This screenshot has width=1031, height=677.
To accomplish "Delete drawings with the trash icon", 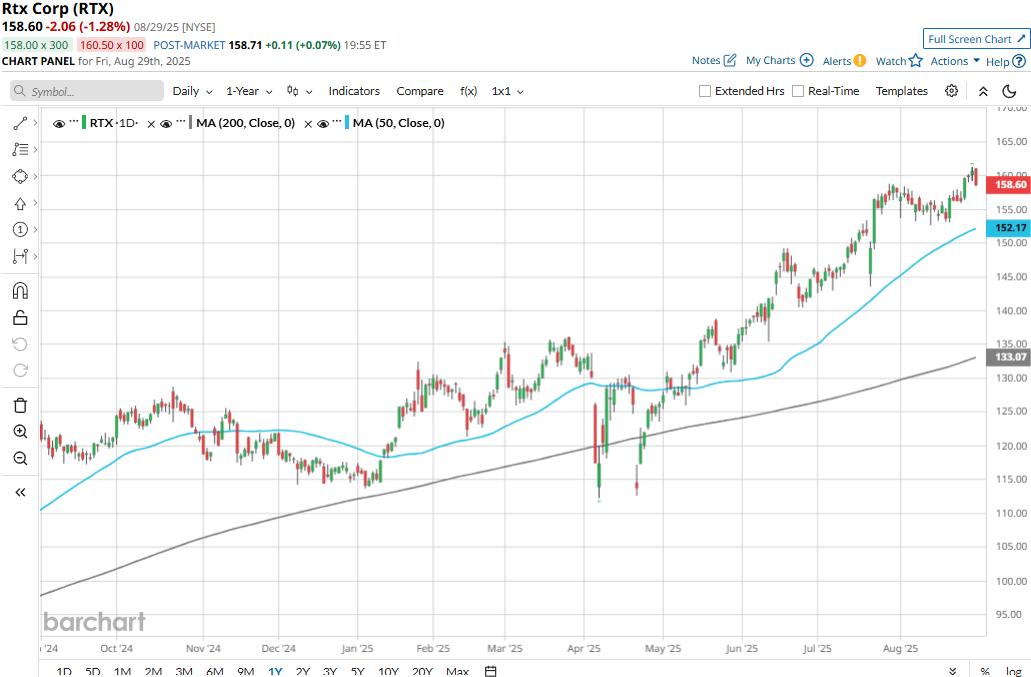I will [x=20, y=405].
